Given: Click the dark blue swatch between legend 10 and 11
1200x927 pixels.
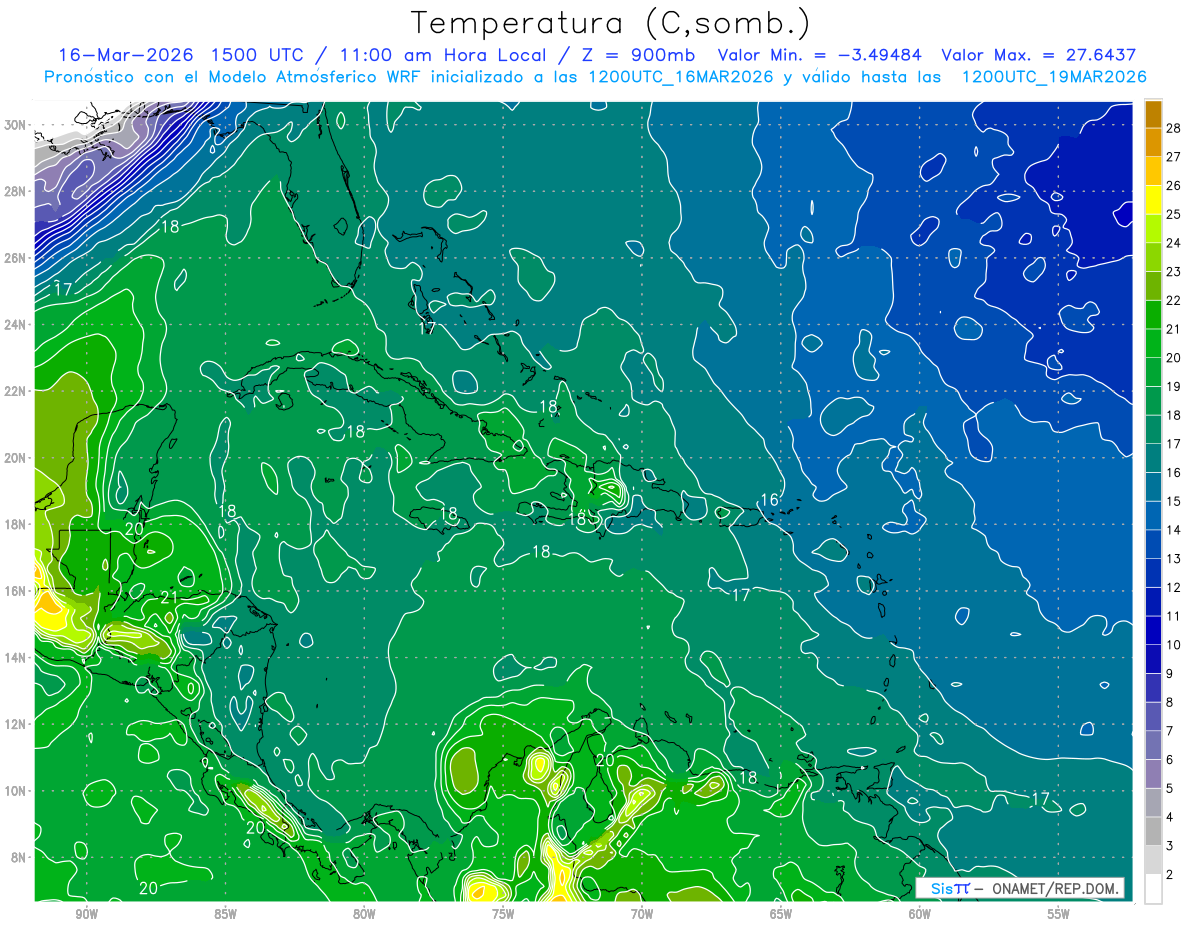Looking at the screenshot, I should 1153,631.
